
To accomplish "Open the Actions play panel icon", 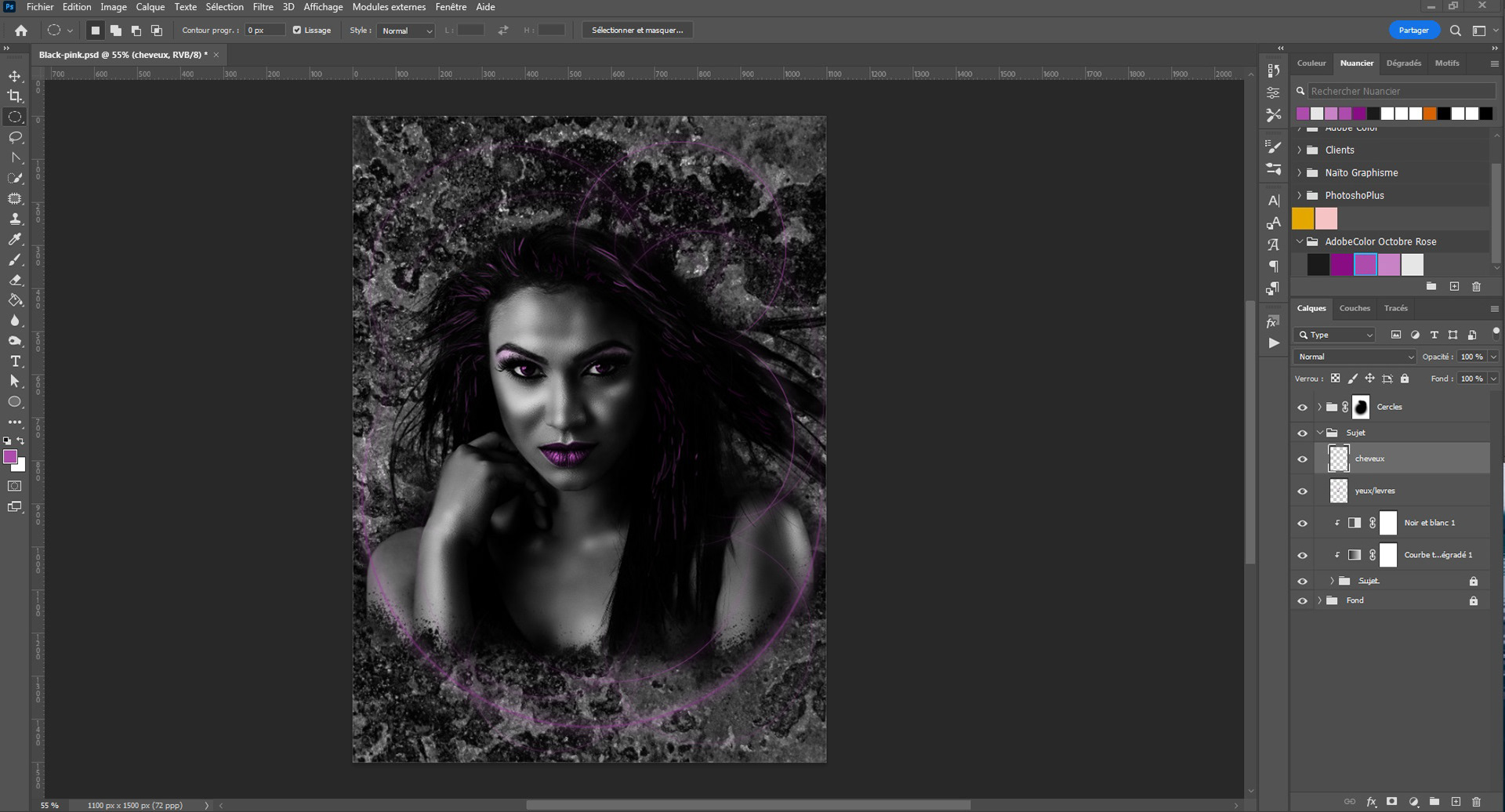I will pyautogui.click(x=1273, y=343).
